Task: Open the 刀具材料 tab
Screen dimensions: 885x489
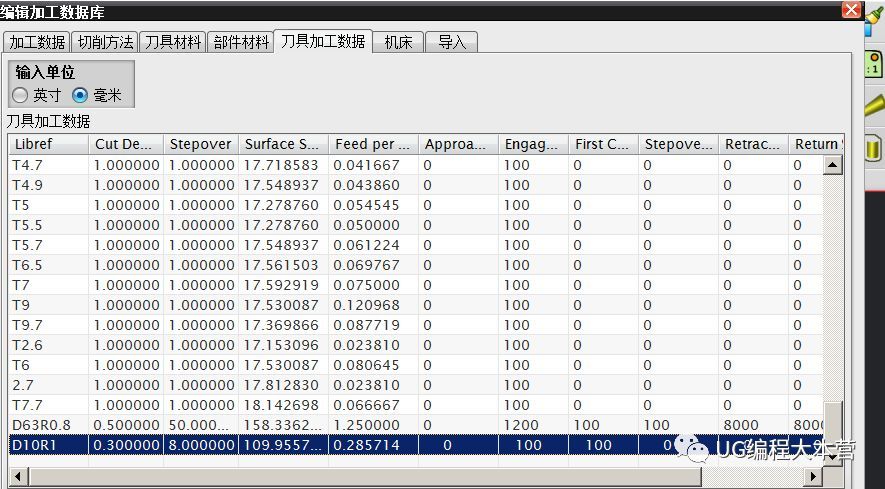Action: tap(173, 42)
